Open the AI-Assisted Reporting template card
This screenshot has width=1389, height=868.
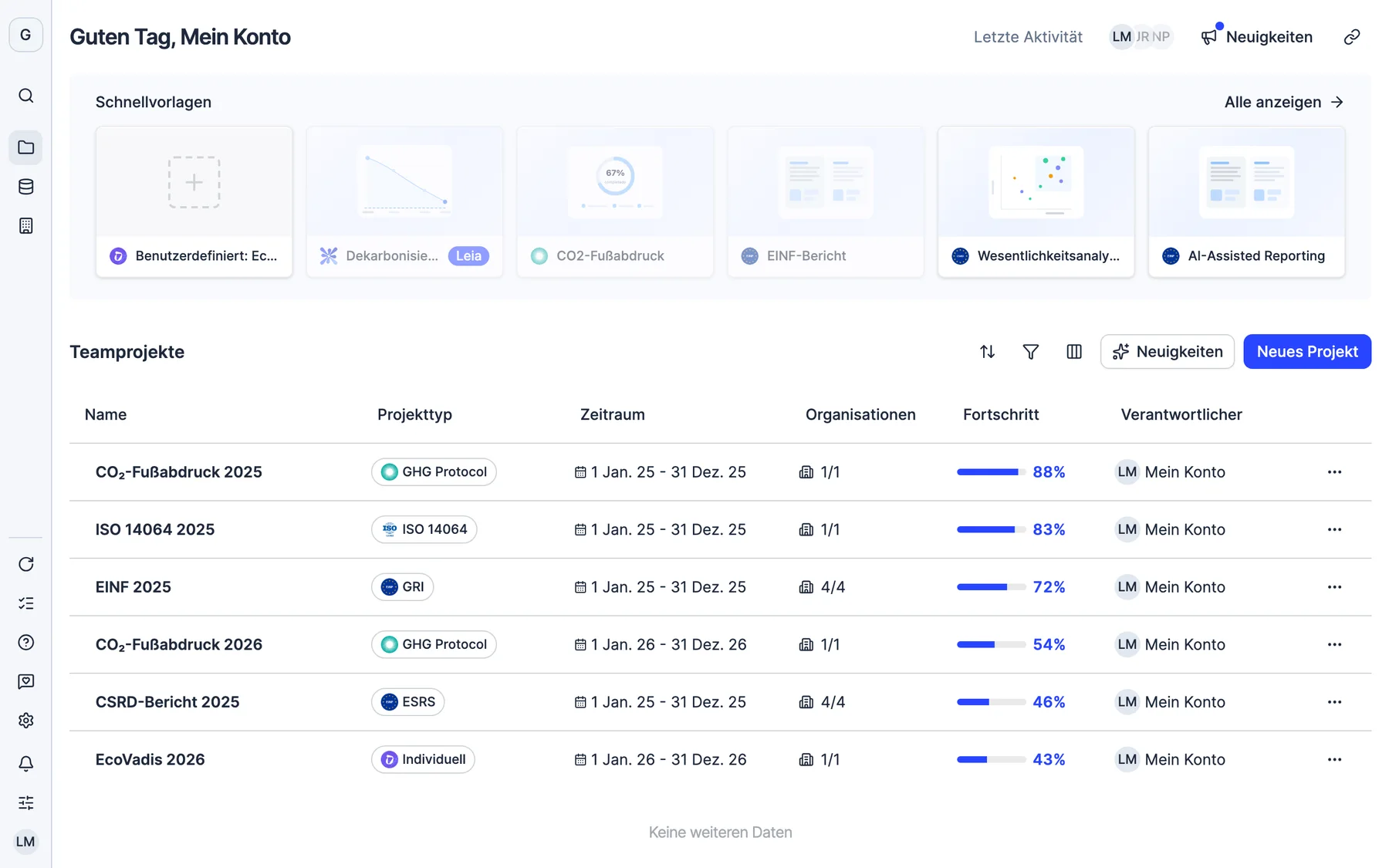[x=1246, y=201]
